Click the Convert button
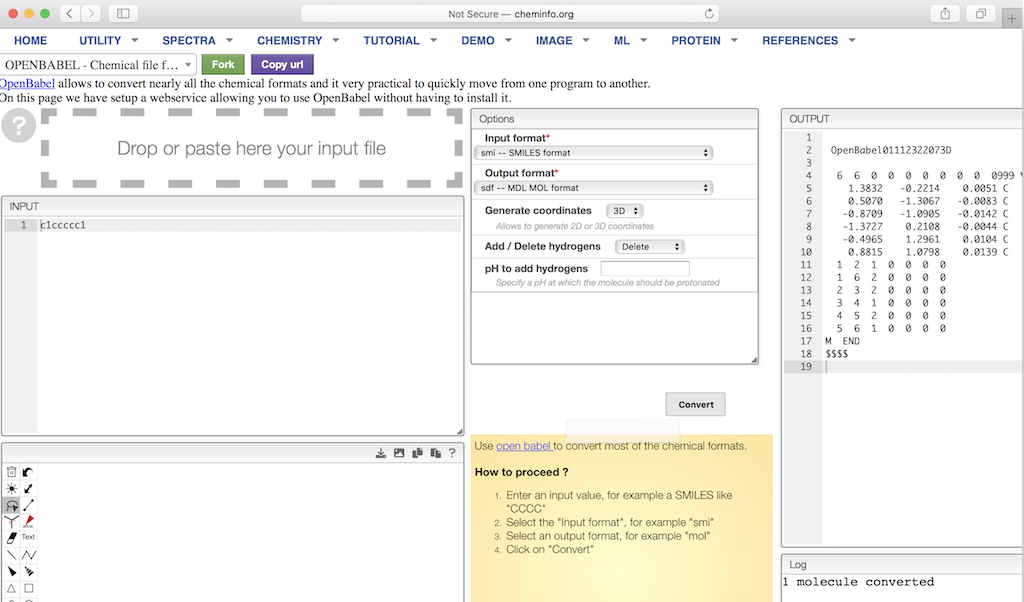The image size is (1024, 602). pos(696,404)
